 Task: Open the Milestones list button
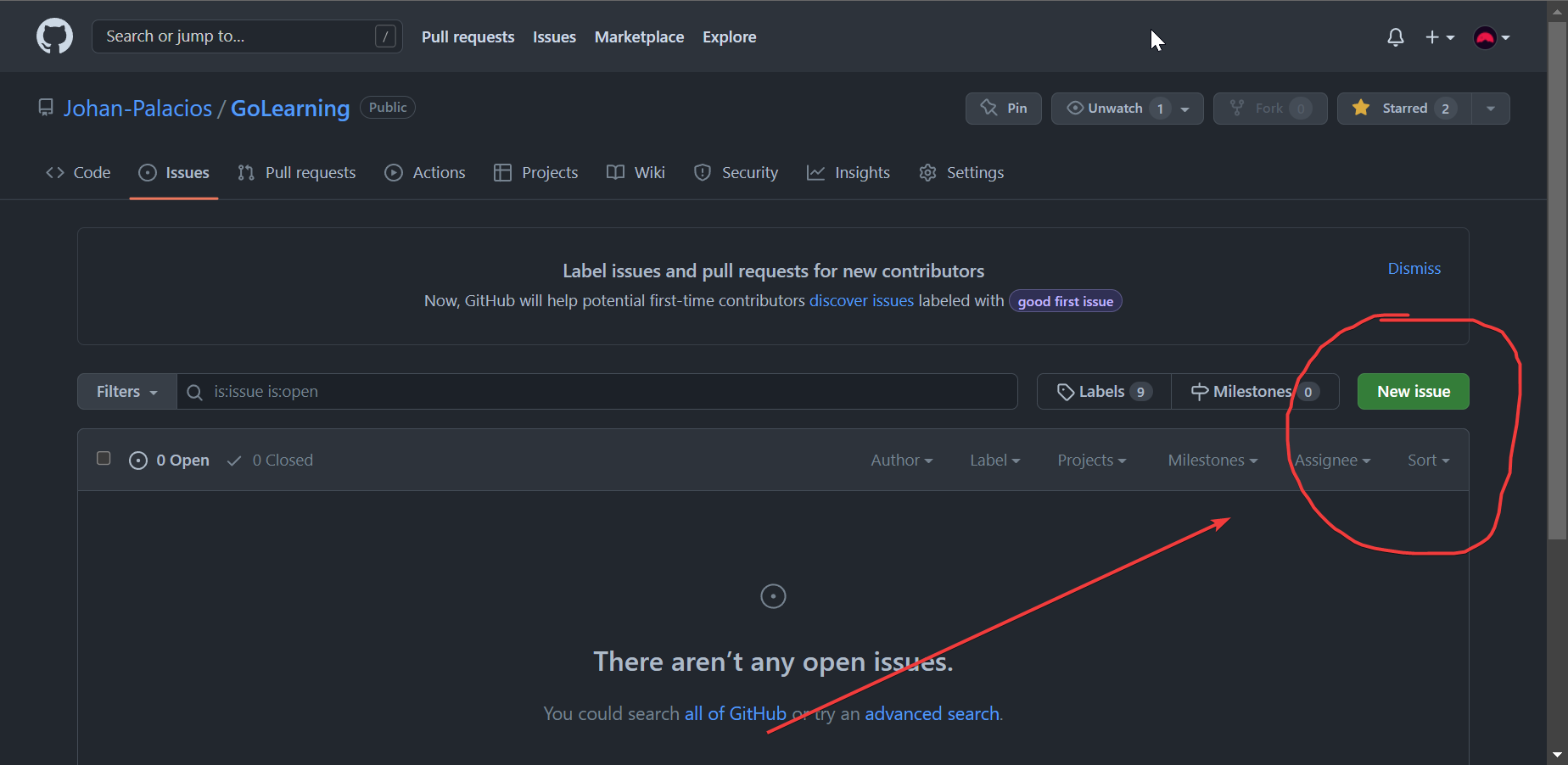coord(1255,392)
